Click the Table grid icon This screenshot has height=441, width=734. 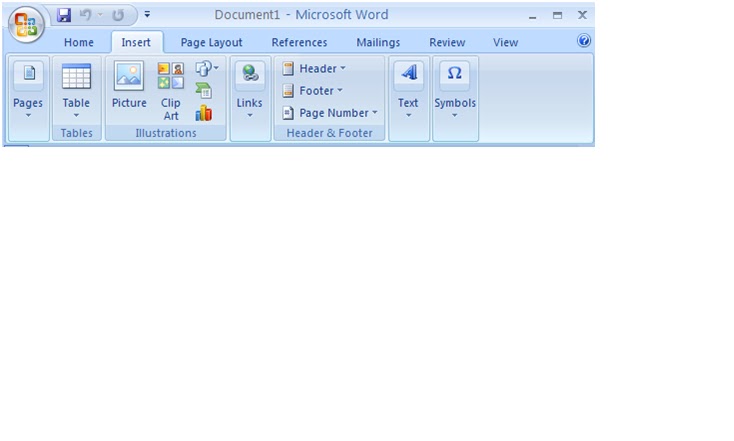[x=76, y=76]
